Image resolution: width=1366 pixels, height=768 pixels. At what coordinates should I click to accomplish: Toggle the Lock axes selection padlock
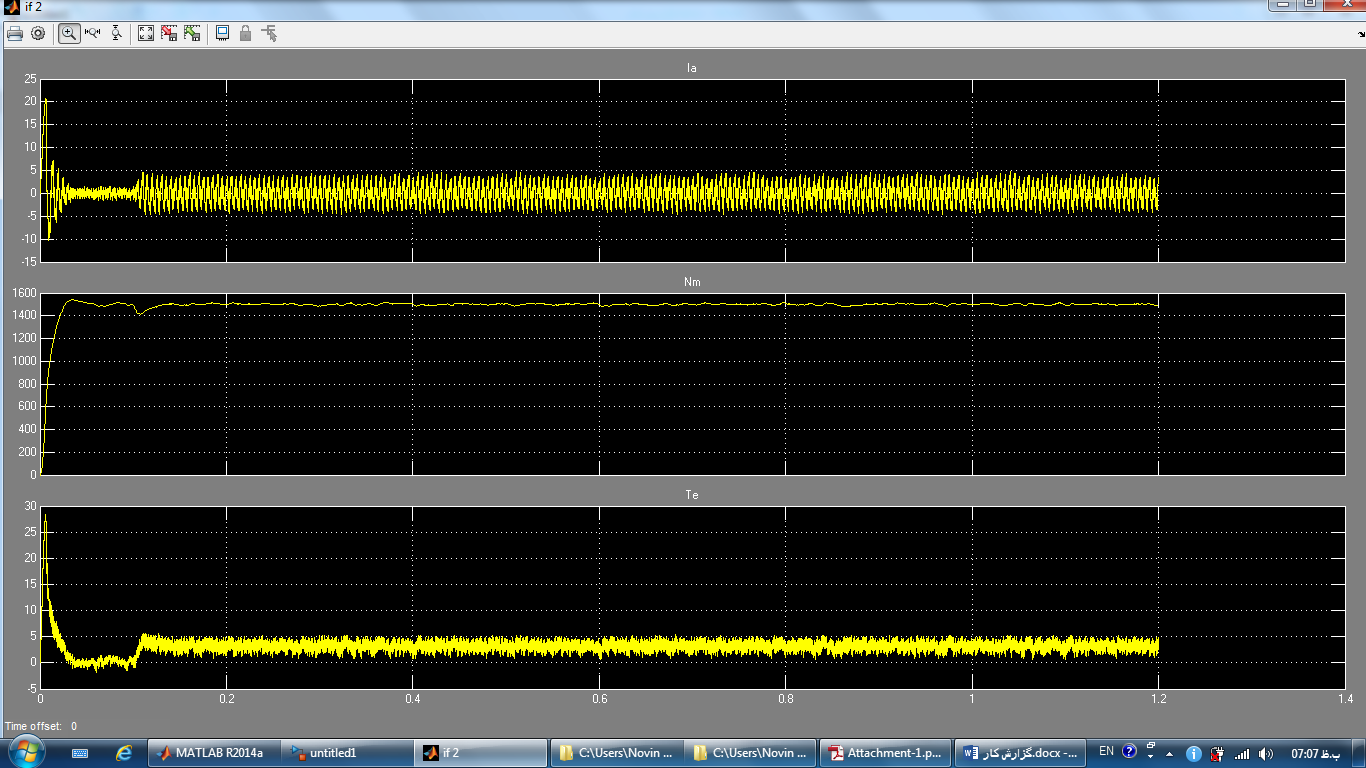click(x=245, y=33)
